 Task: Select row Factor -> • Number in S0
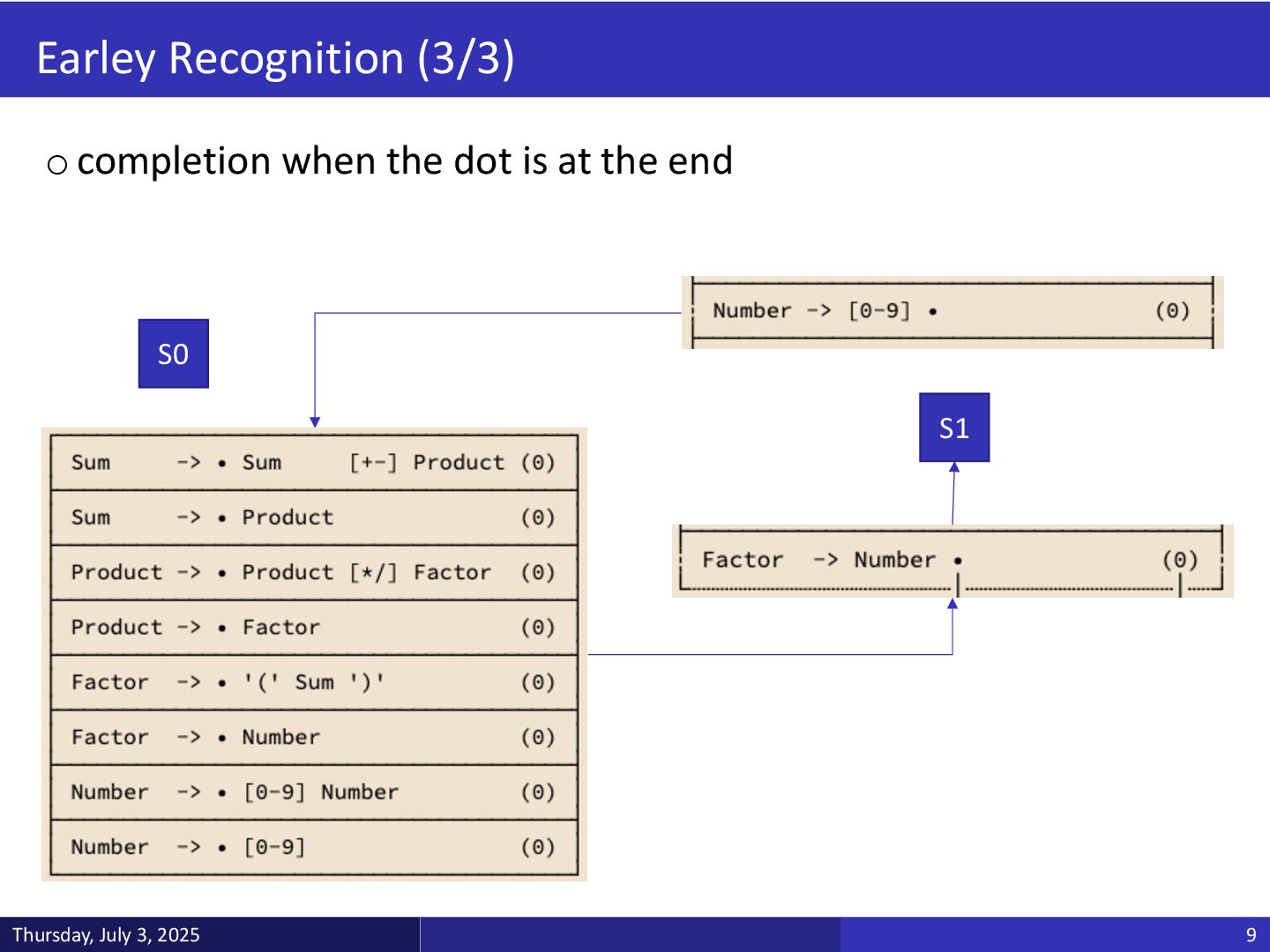click(x=314, y=737)
